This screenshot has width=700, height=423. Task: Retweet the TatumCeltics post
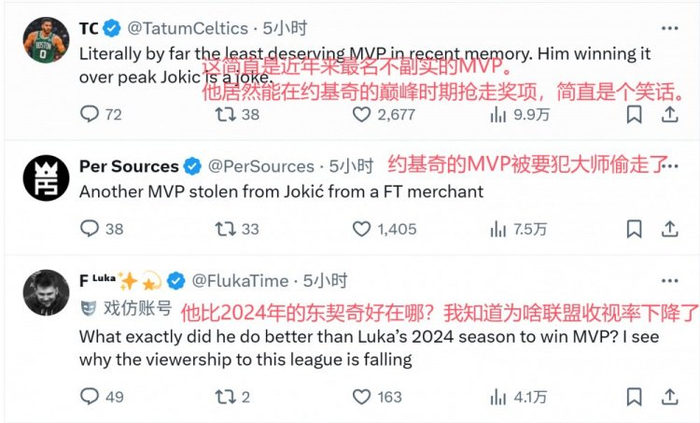click(x=226, y=115)
